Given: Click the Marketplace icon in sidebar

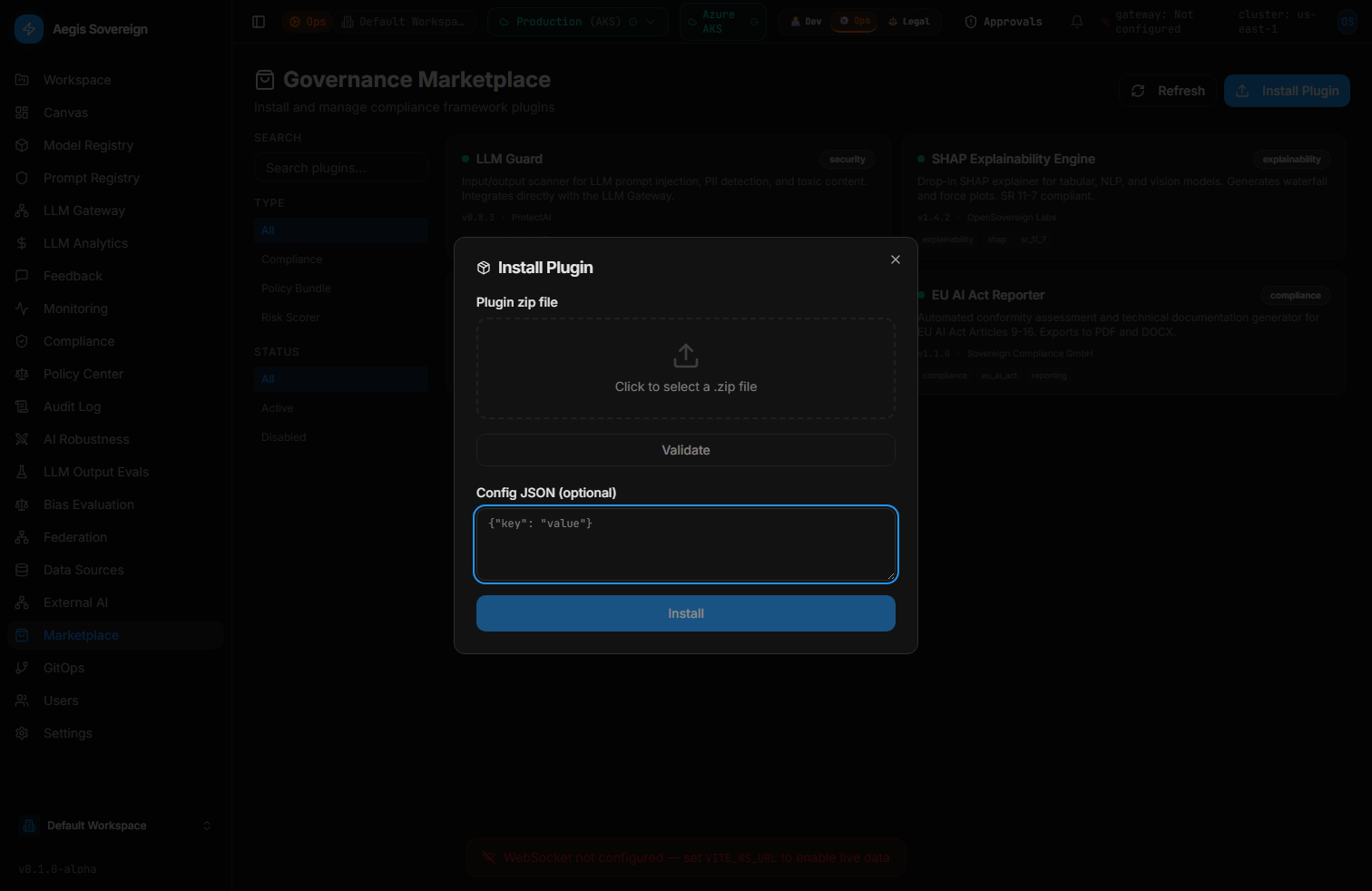Looking at the screenshot, I should point(22,635).
